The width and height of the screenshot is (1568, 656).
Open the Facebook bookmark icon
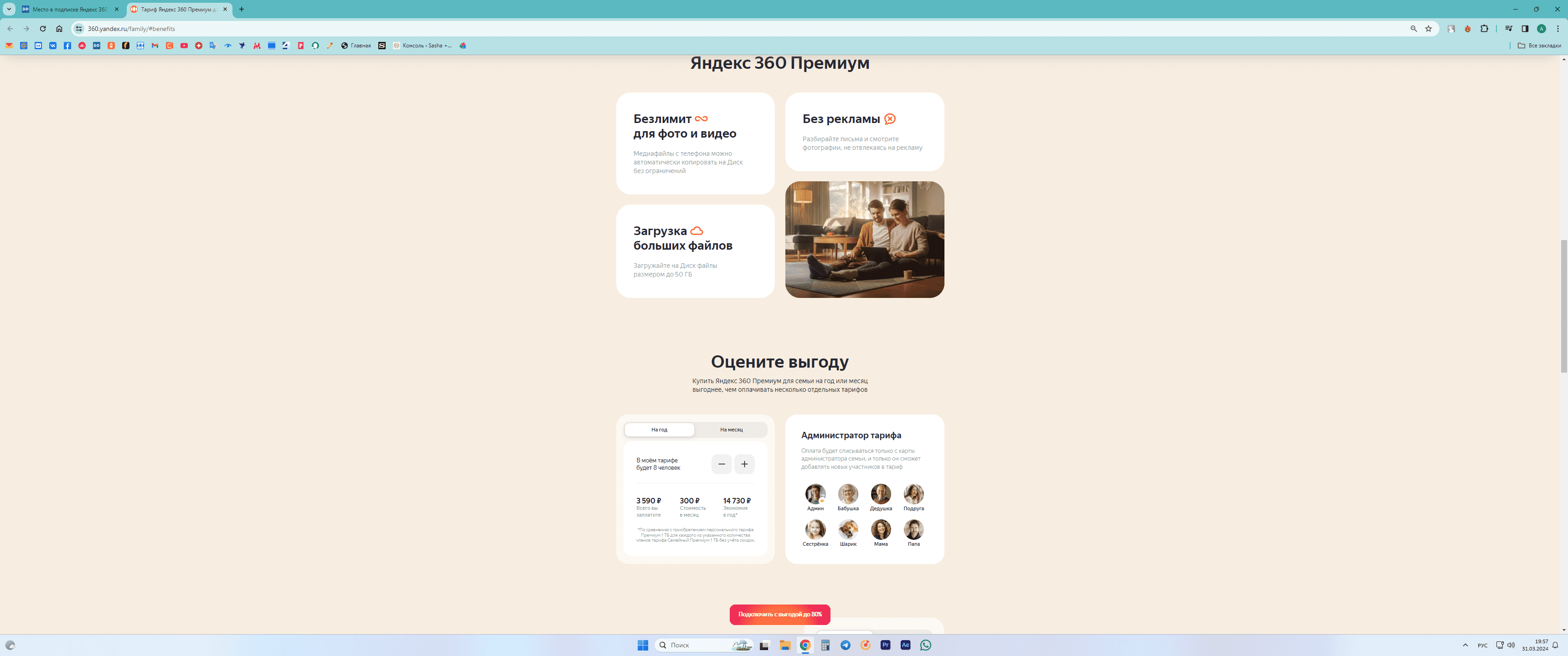click(67, 46)
